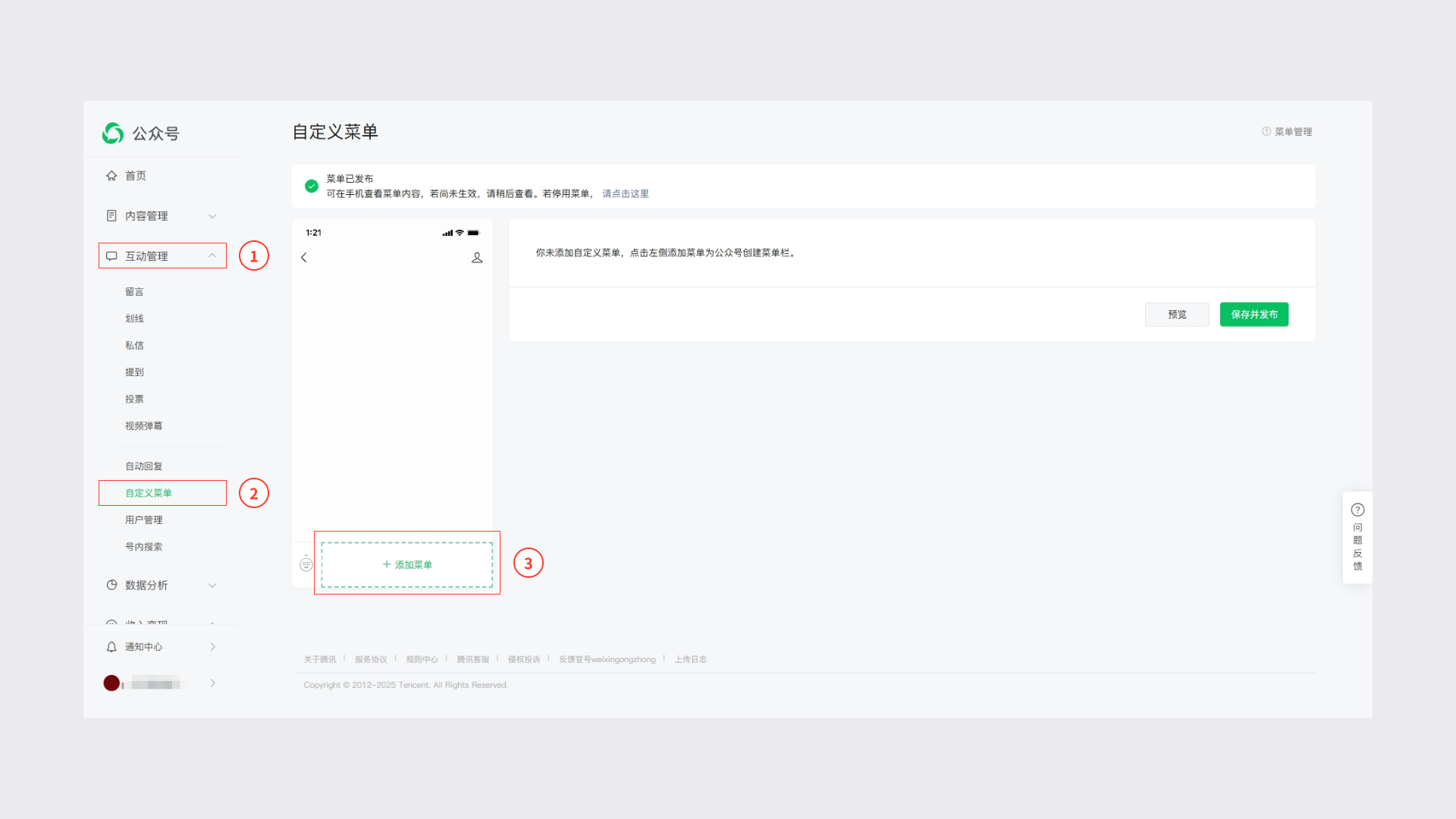The width and height of the screenshot is (1456, 819).
Task: Click the WeChat 公众号 logo icon
Action: 113,133
